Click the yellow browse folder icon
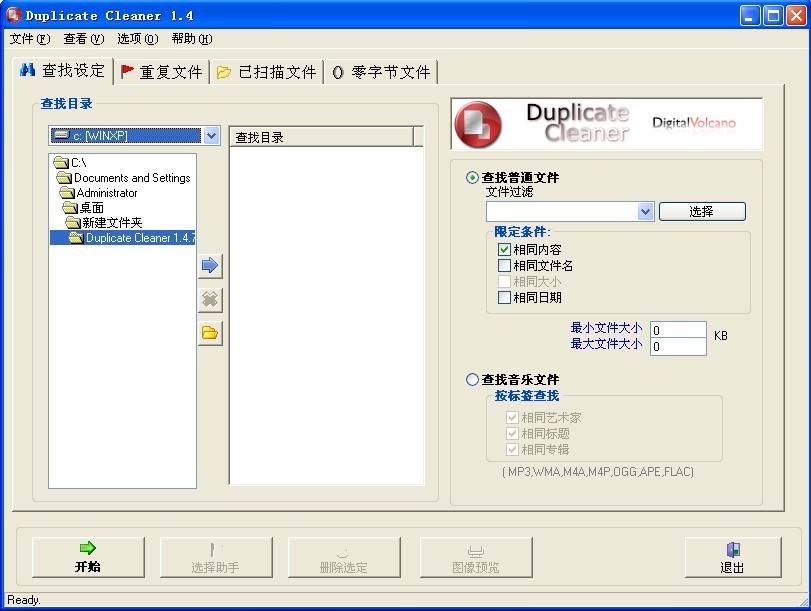The height and width of the screenshot is (611, 811). 210,334
